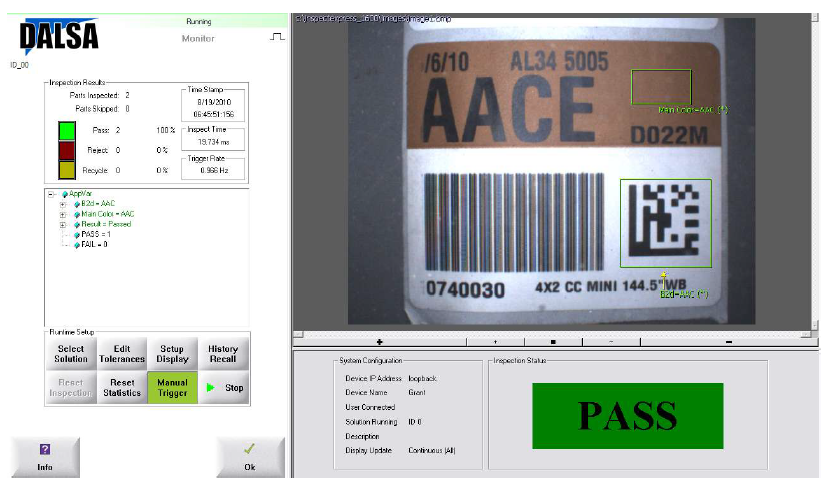Click the small minus zoom button
Viewport: 825px width, 495px height.
611,342
